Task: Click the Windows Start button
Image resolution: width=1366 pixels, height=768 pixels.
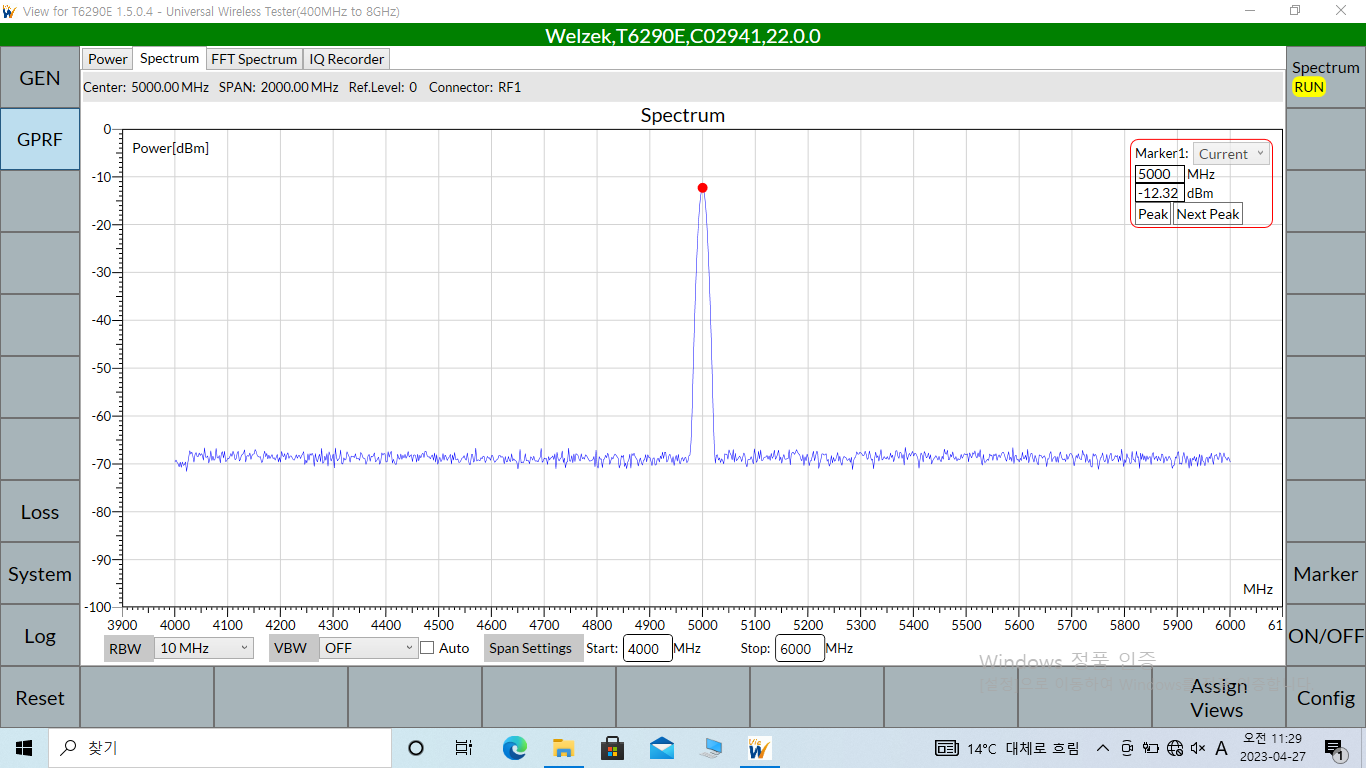Action: [24, 748]
